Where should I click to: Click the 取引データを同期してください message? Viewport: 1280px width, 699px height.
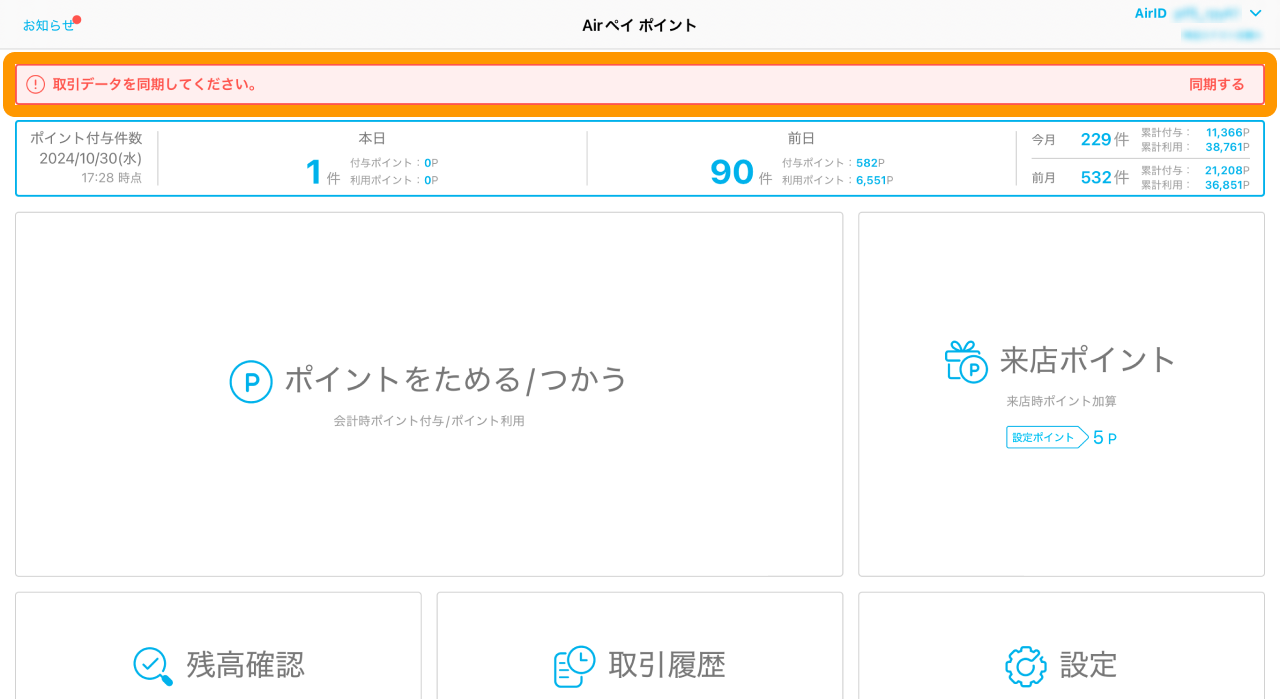156,84
